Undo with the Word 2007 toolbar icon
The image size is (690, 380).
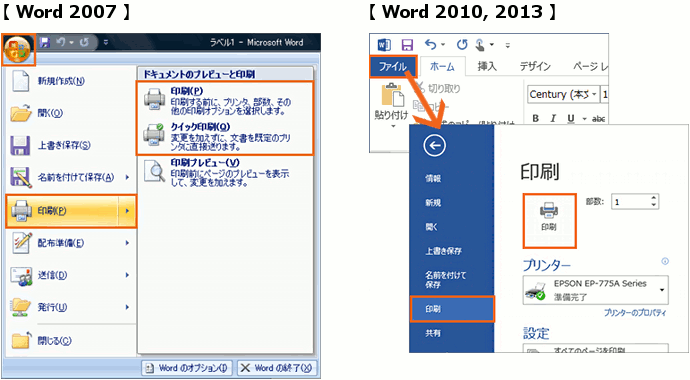click(60, 42)
